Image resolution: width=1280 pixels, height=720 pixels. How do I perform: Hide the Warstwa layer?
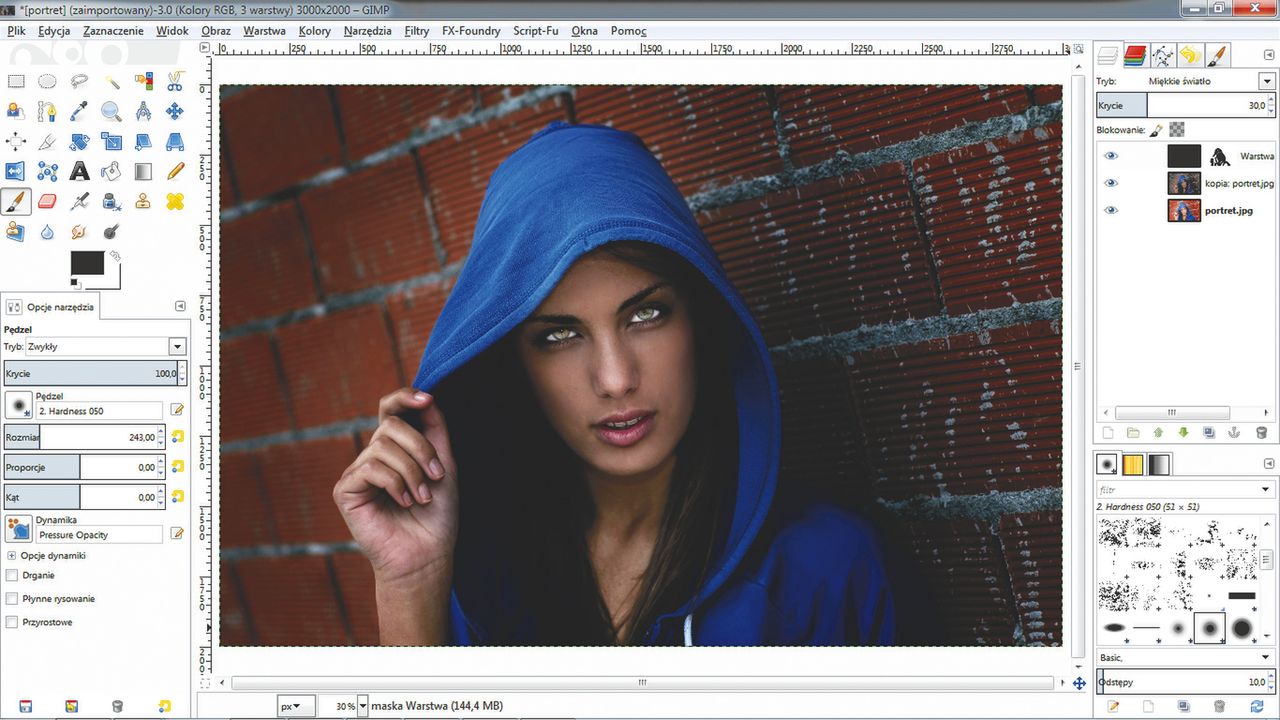click(1111, 156)
